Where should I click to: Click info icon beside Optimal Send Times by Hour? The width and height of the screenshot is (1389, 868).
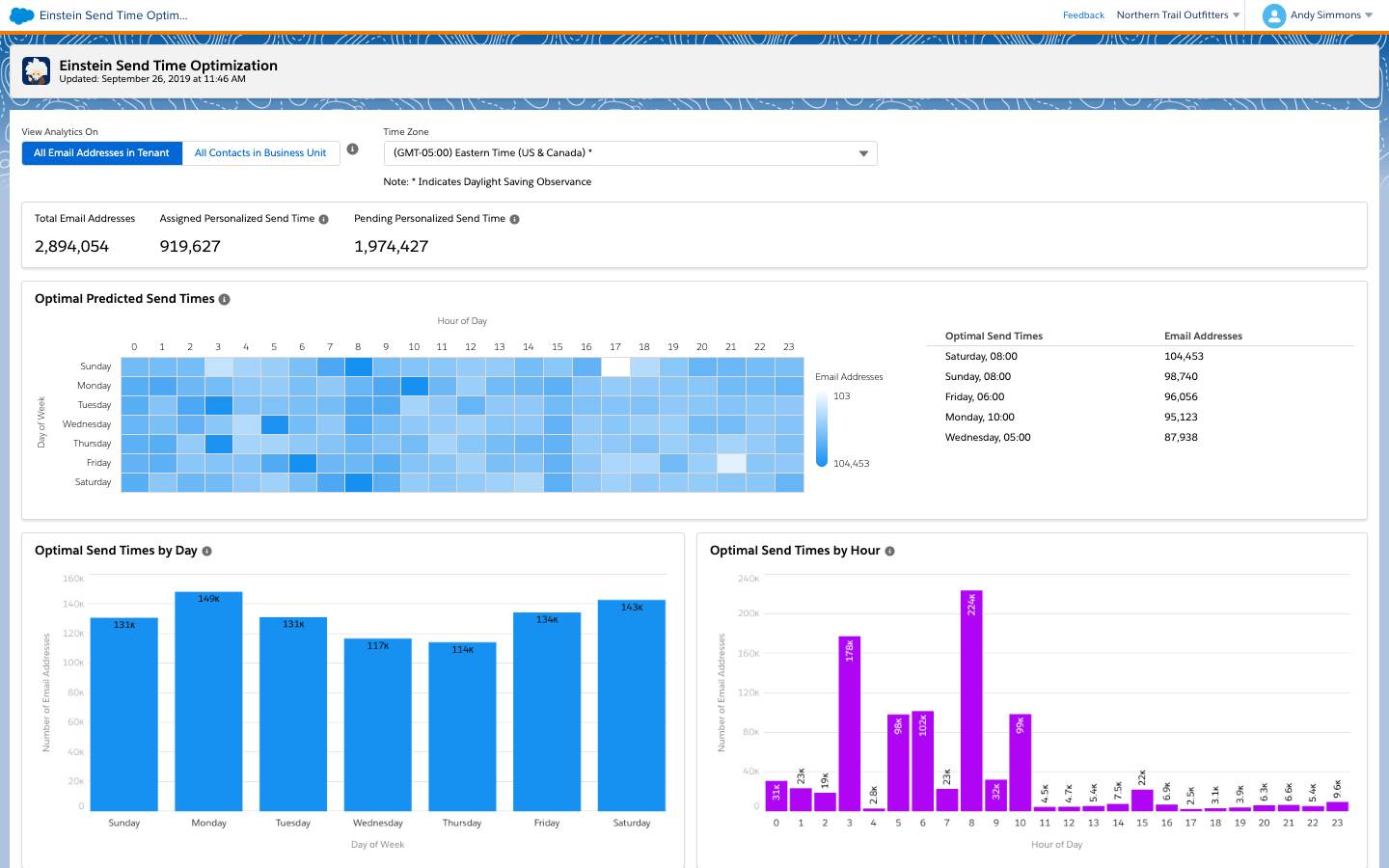point(889,552)
